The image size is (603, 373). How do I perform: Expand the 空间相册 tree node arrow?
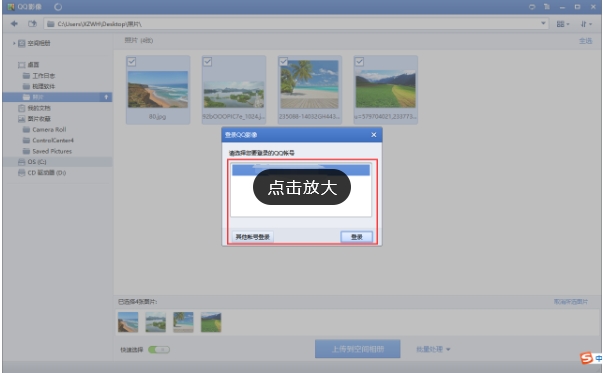point(14,43)
